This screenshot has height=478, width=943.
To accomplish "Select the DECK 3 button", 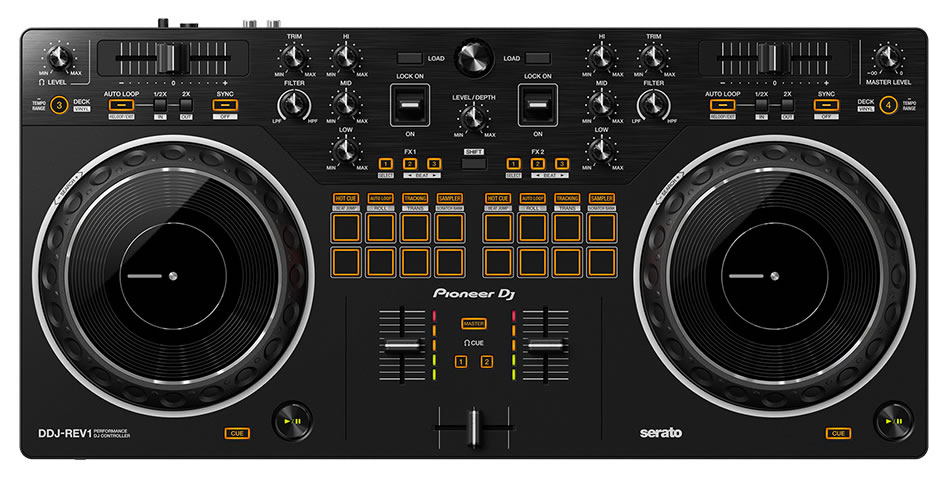I will (x=59, y=105).
